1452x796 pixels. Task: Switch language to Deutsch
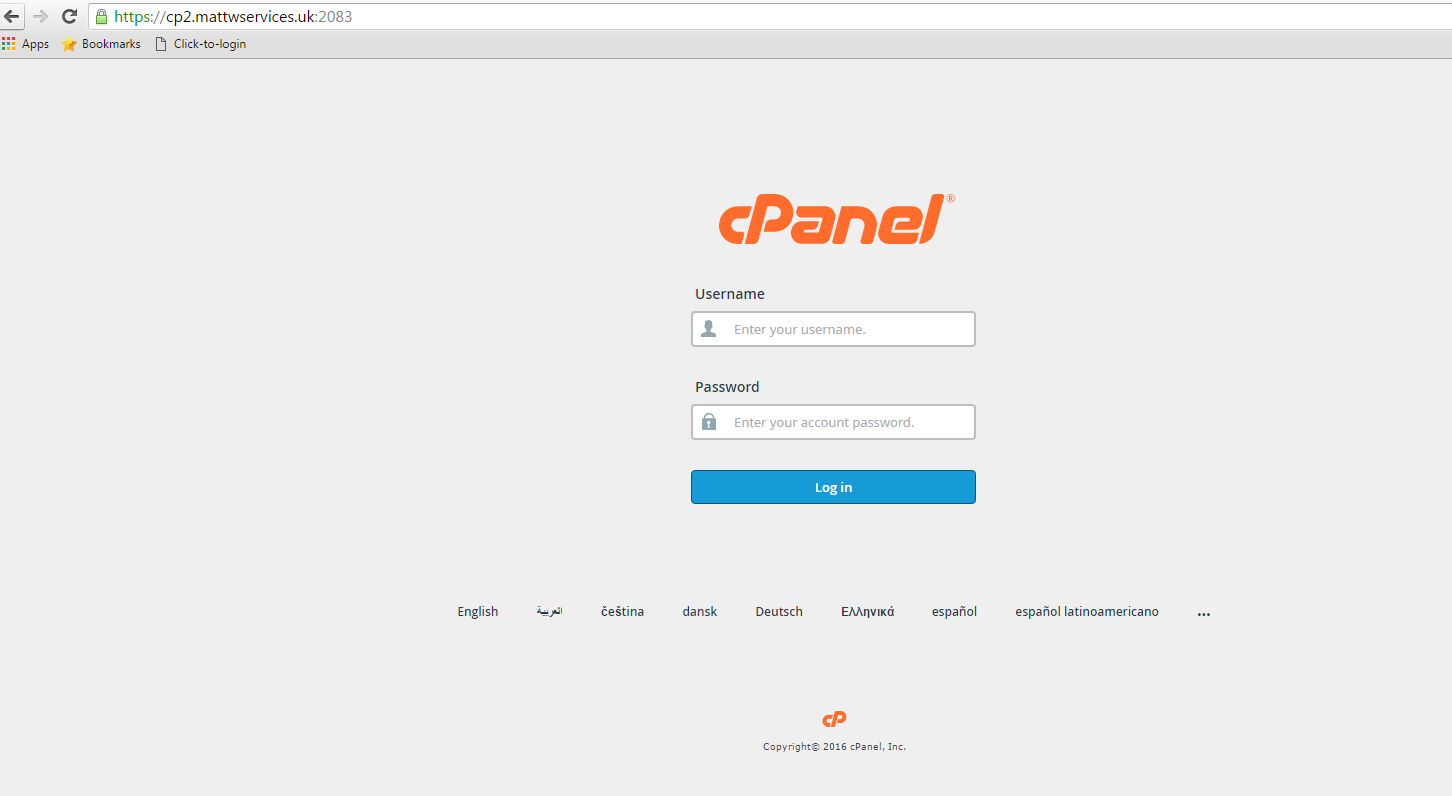tap(779, 612)
